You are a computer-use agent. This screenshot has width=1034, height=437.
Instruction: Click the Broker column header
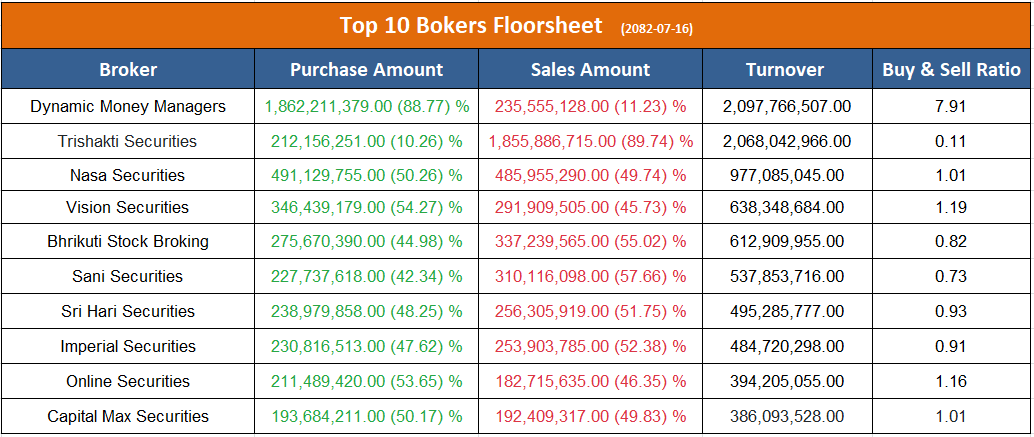[128, 70]
